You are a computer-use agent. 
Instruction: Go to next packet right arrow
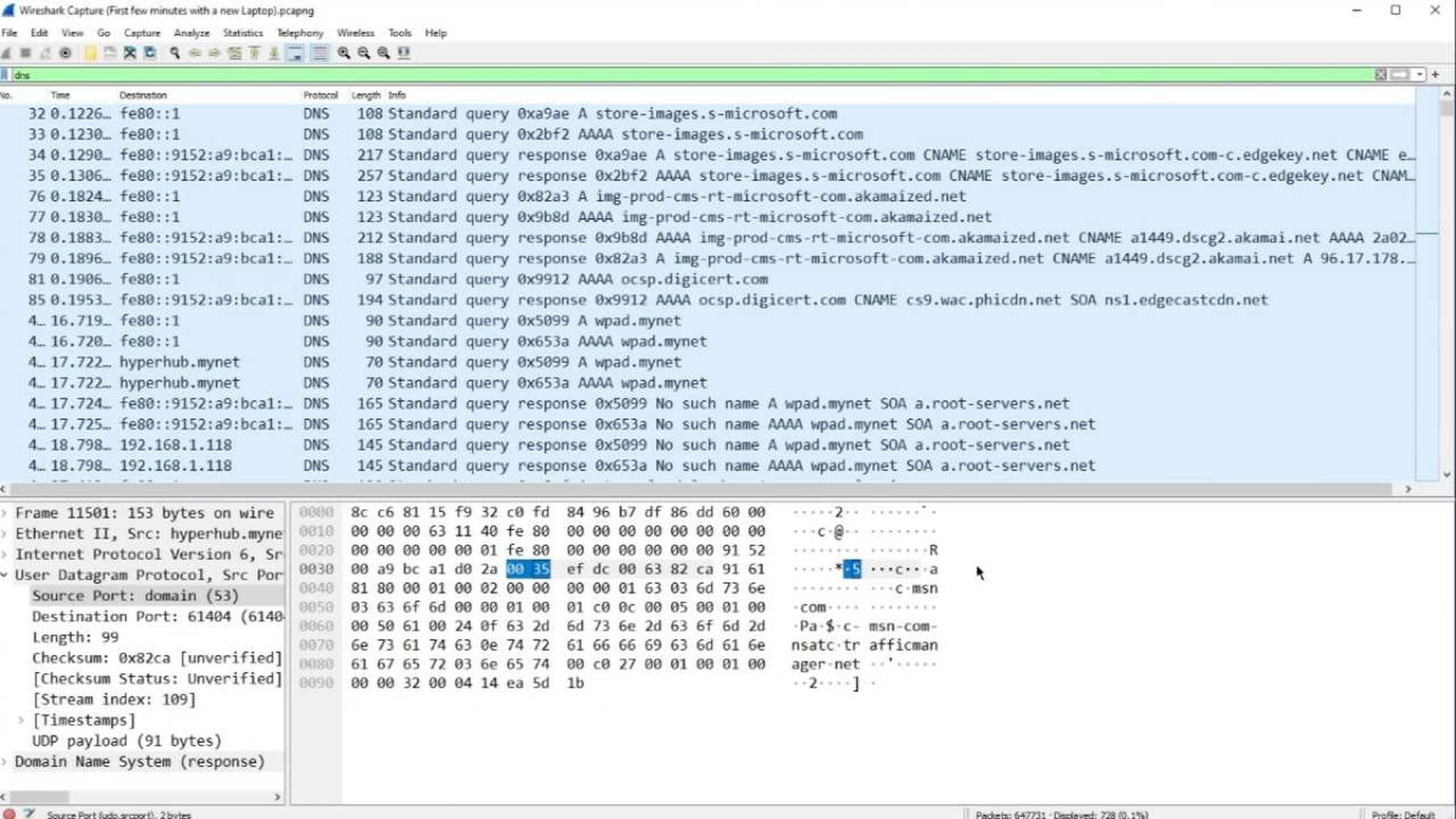pos(214,53)
